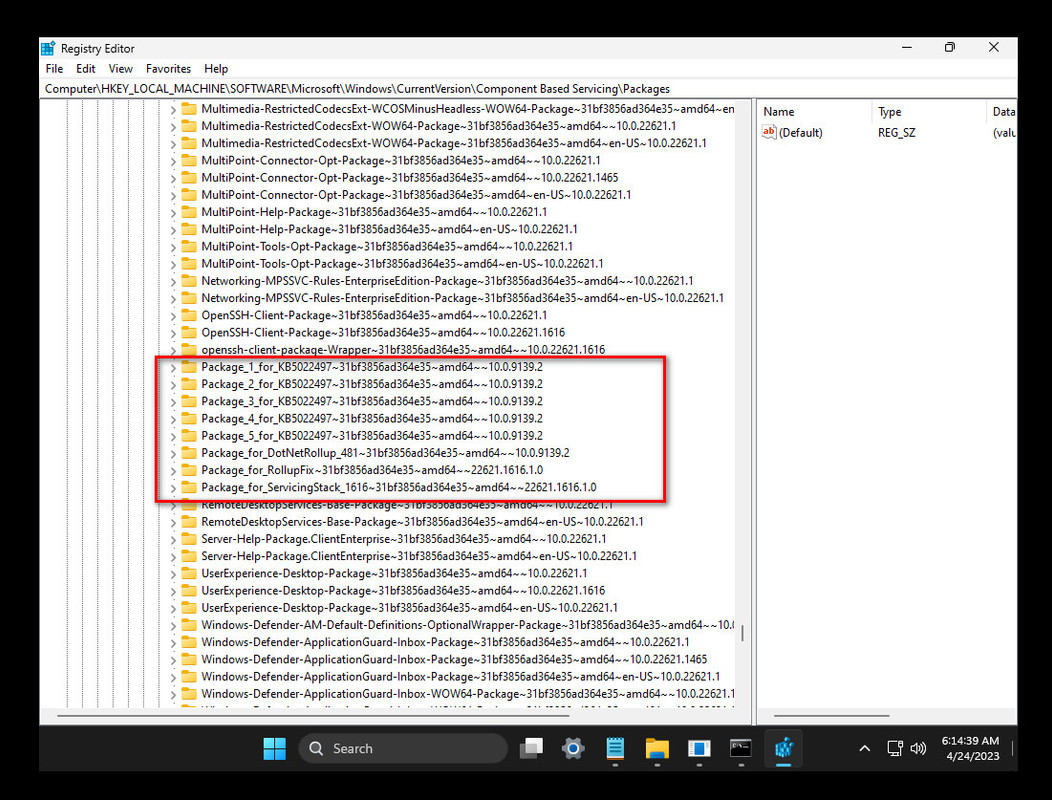
Task: Click the registry path address bar
Action: coord(527,89)
